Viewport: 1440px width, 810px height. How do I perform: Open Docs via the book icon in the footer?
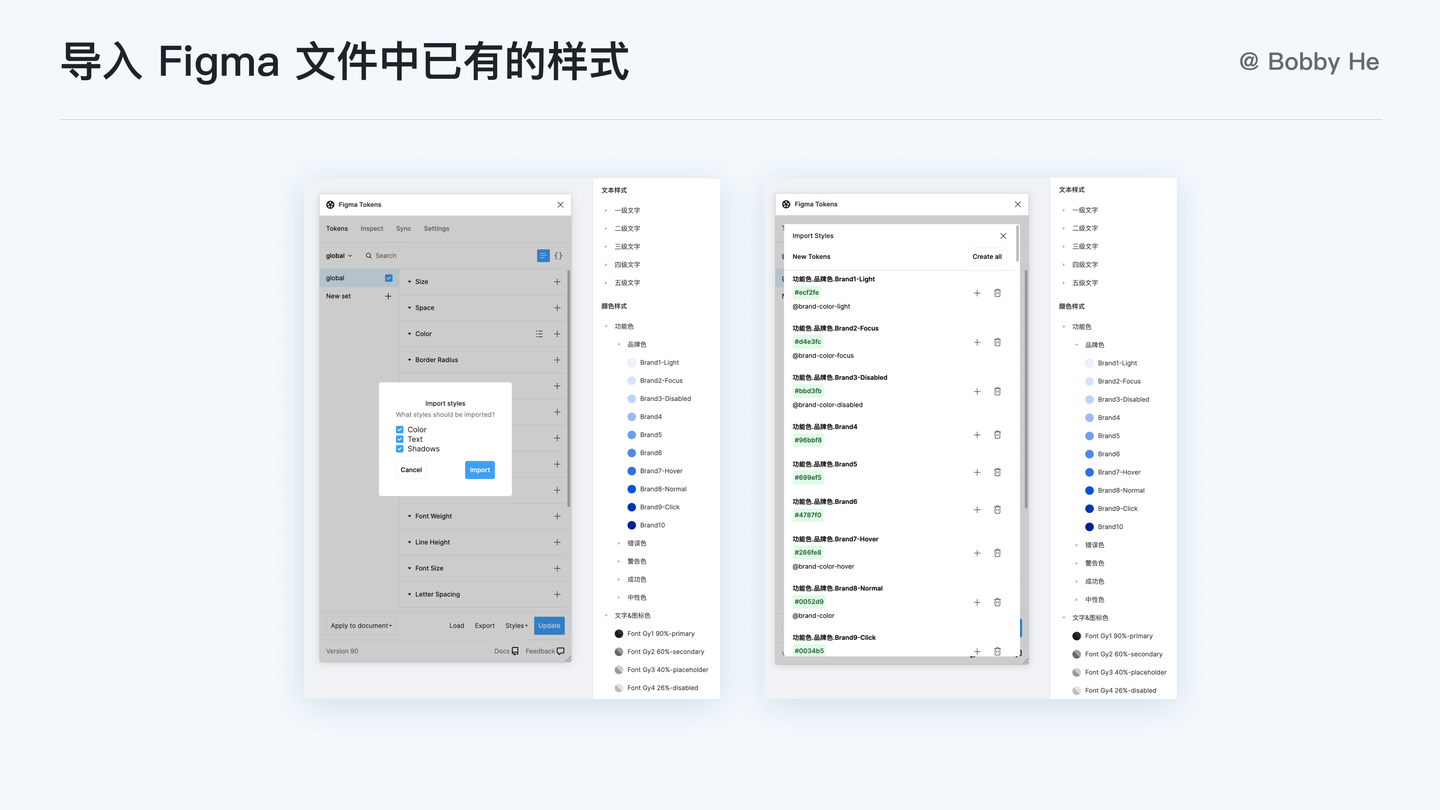[x=515, y=650]
